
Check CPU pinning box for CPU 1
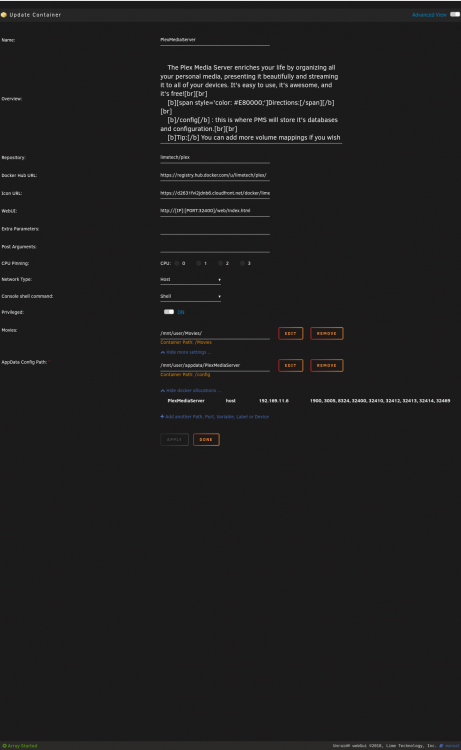tap(198, 263)
